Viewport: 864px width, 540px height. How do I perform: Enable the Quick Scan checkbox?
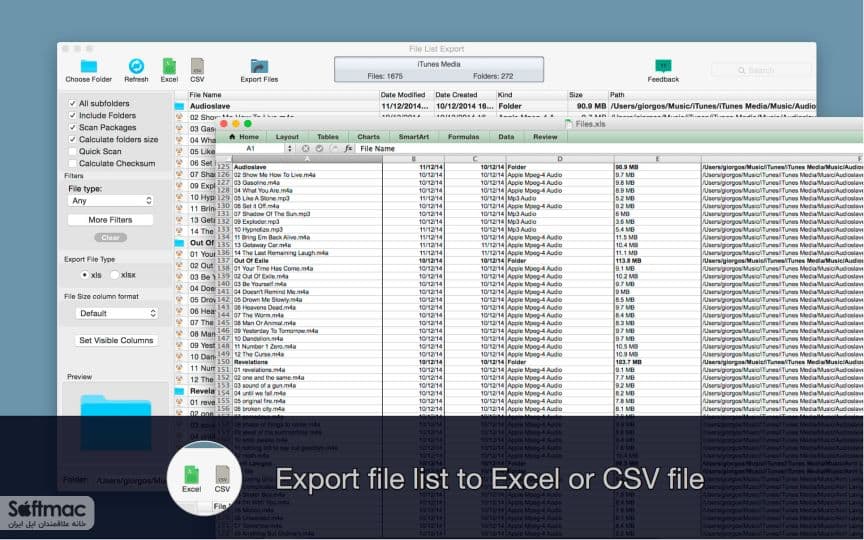pos(72,152)
